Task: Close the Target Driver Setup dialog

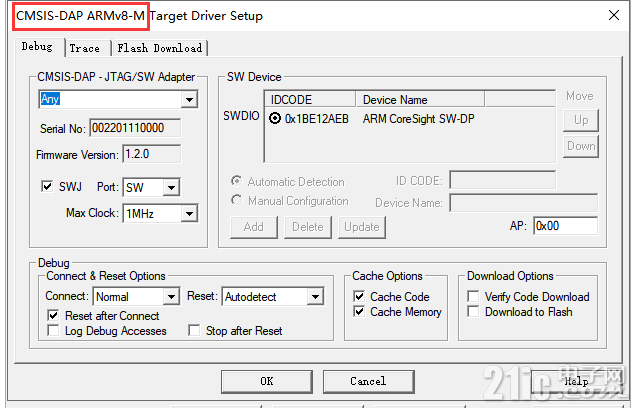Action: 614,15
